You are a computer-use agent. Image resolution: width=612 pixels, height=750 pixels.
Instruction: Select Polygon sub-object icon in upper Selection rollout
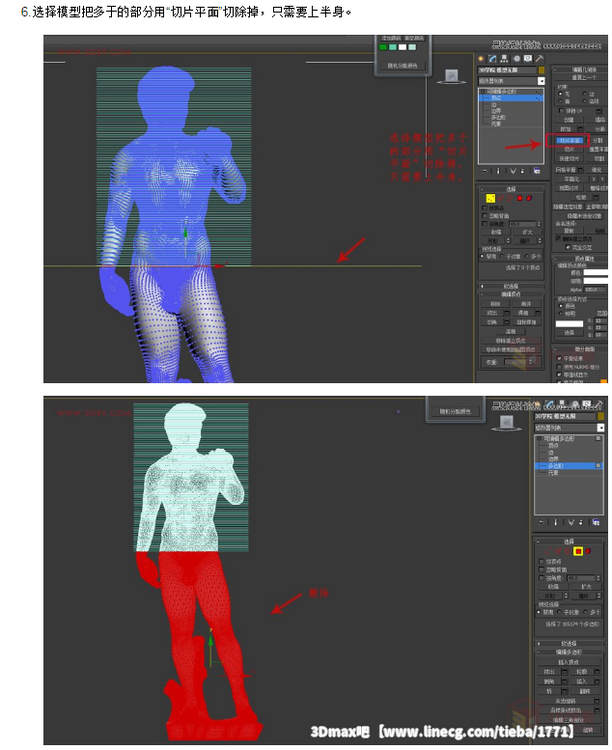click(520, 199)
